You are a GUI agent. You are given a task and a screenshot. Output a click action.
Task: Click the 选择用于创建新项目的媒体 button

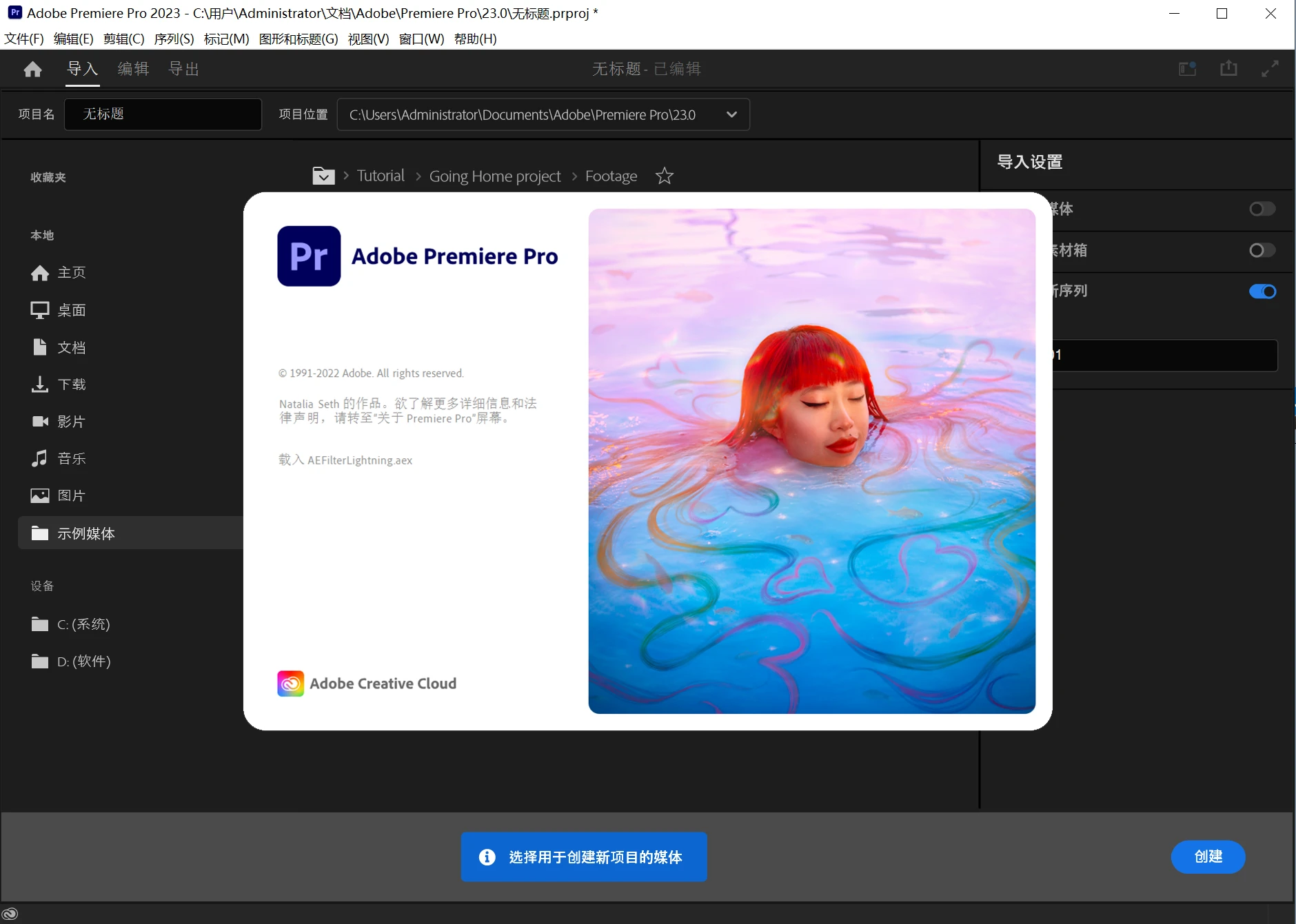coord(583,856)
